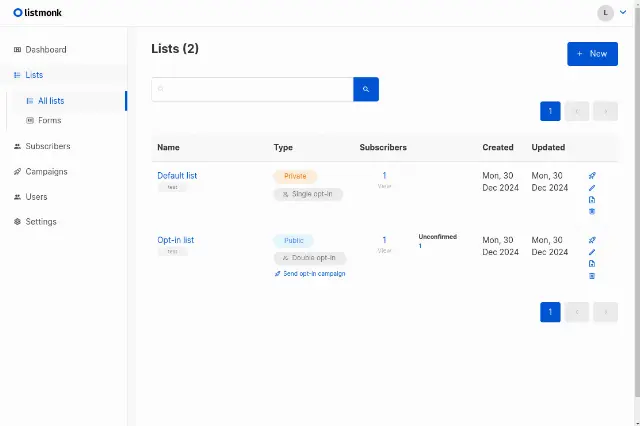This screenshot has height=426, width=640.
Task: Click the Unconfirmed count 1
Action: point(420,246)
